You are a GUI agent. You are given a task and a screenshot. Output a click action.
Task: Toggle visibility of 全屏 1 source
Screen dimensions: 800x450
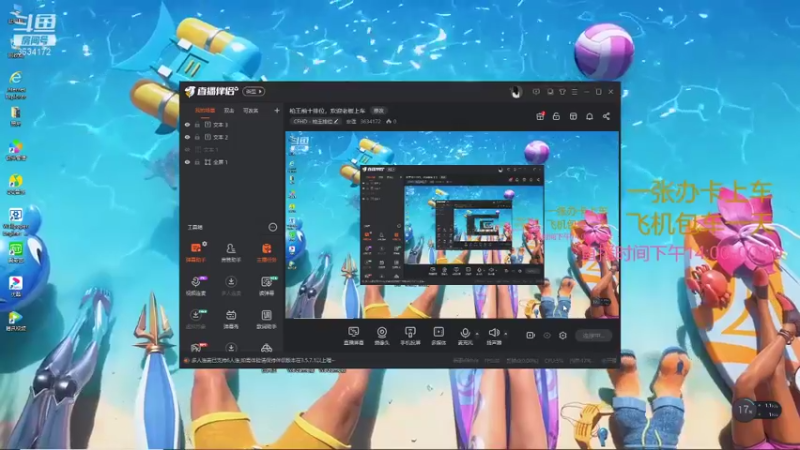pyautogui.click(x=187, y=162)
